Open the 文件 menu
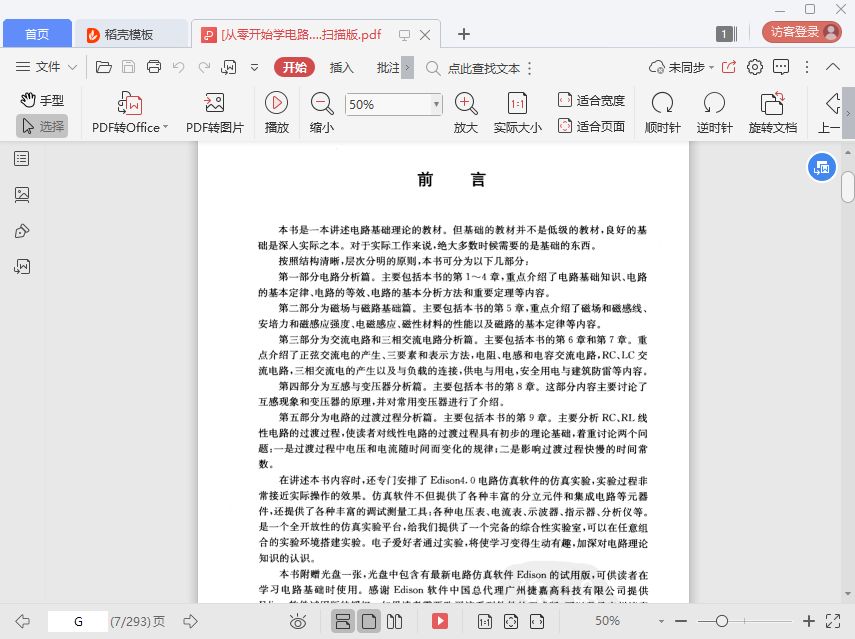The width and height of the screenshot is (855, 639). tap(46, 67)
